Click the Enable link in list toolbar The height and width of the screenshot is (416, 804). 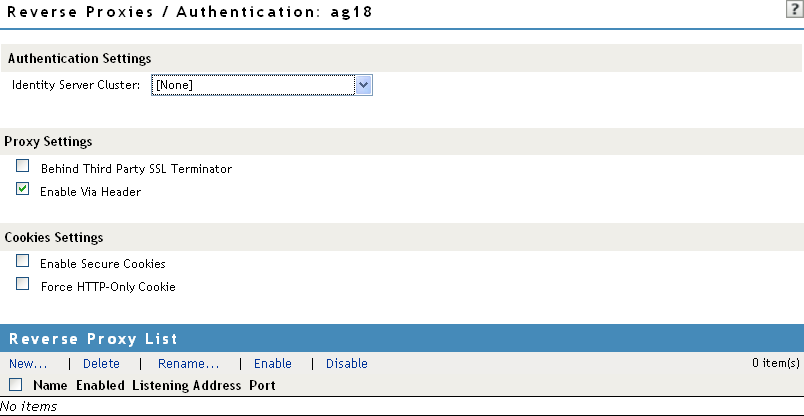(273, 364)
